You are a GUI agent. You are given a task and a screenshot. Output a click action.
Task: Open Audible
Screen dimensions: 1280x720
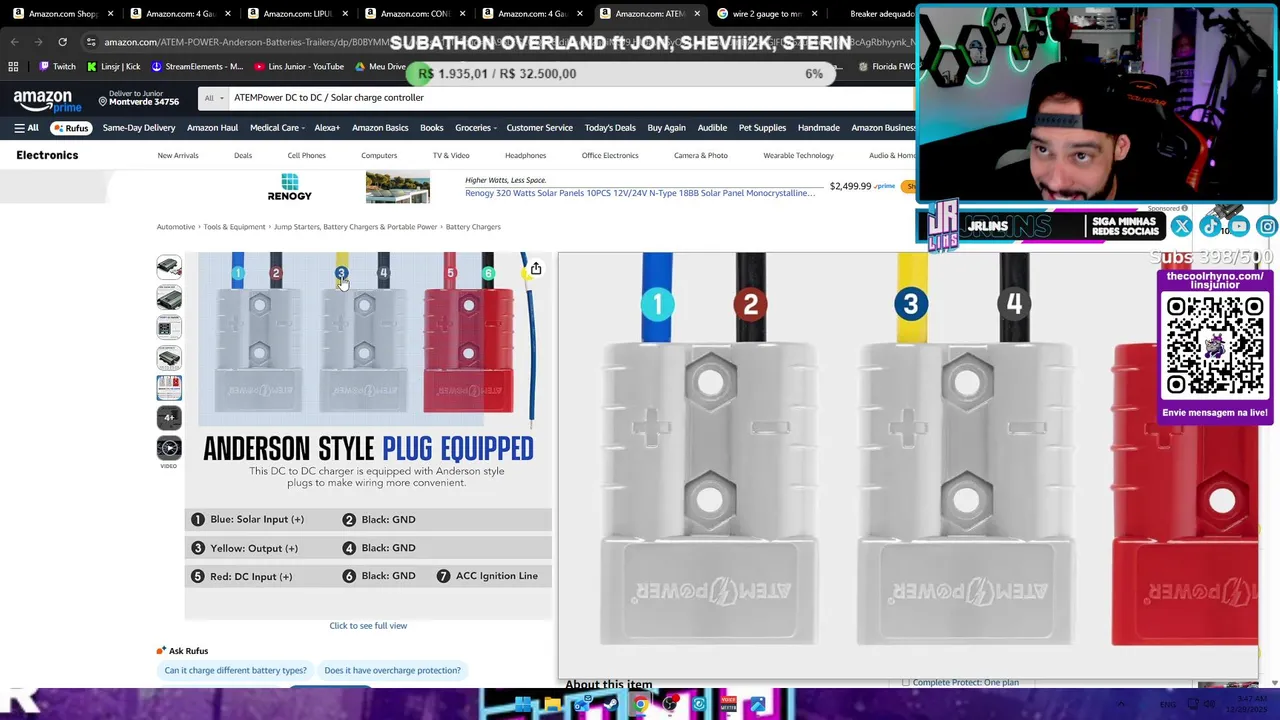click(x=712, y=128)
